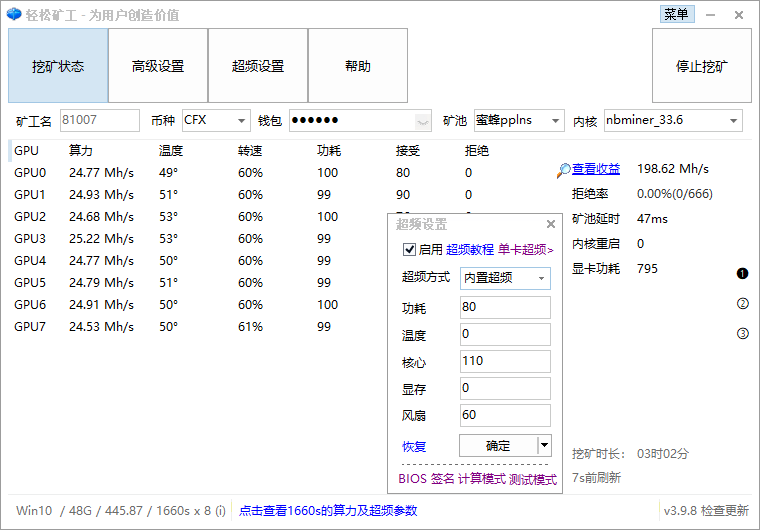This screenshot has width=760, height=530.
Task: Open the 菜单 menu
Action: tap(676, 14)
